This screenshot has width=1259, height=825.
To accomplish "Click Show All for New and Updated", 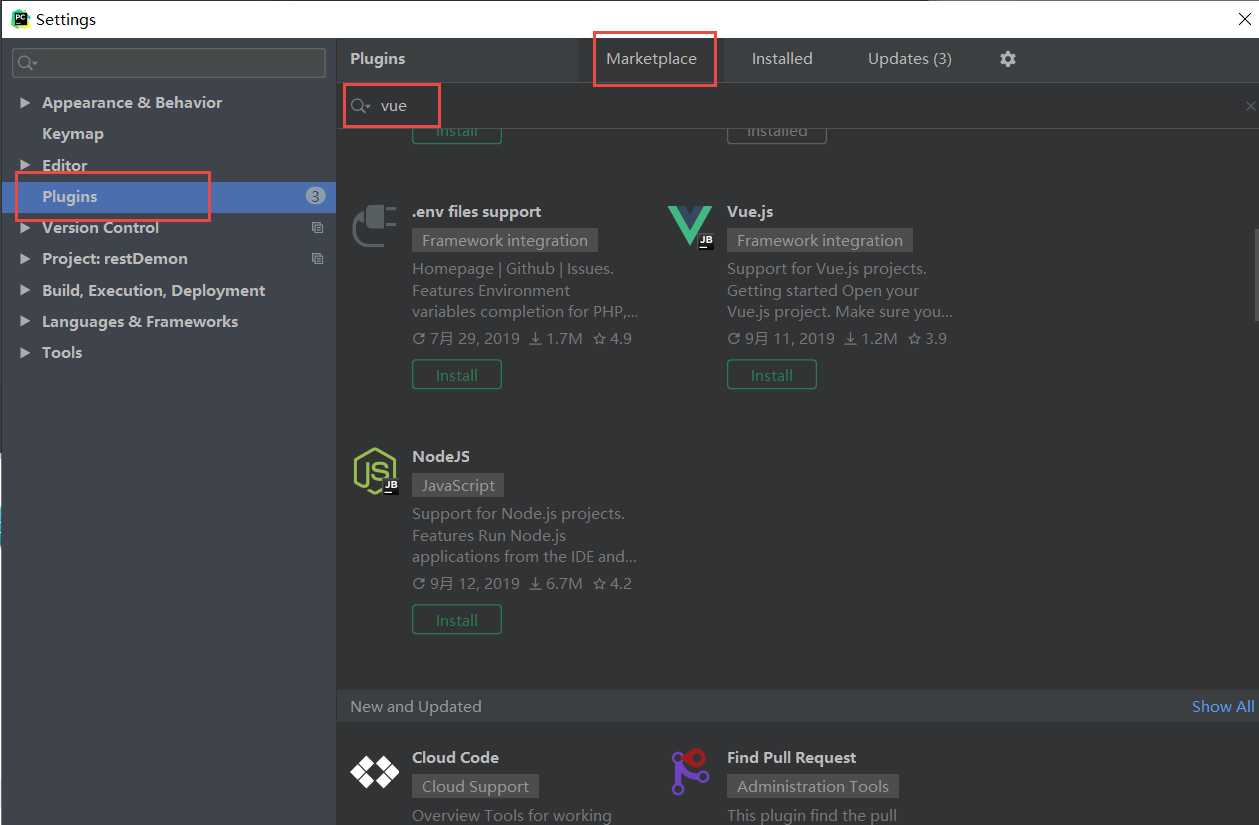I will point(1223,706).
